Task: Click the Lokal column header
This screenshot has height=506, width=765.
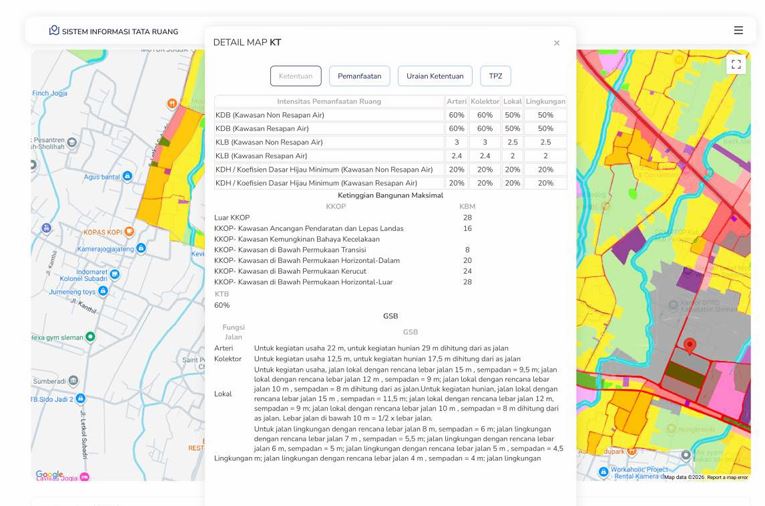Action: pyautogui.click(x=512, y=101)
